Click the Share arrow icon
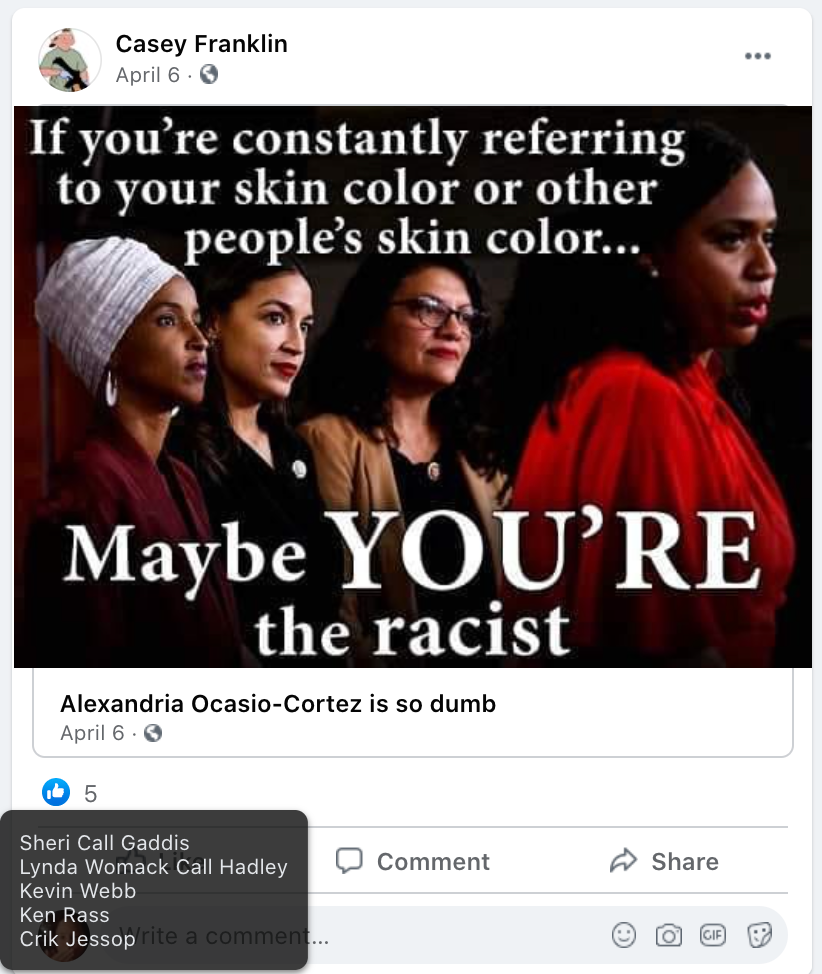 point(623,861)
